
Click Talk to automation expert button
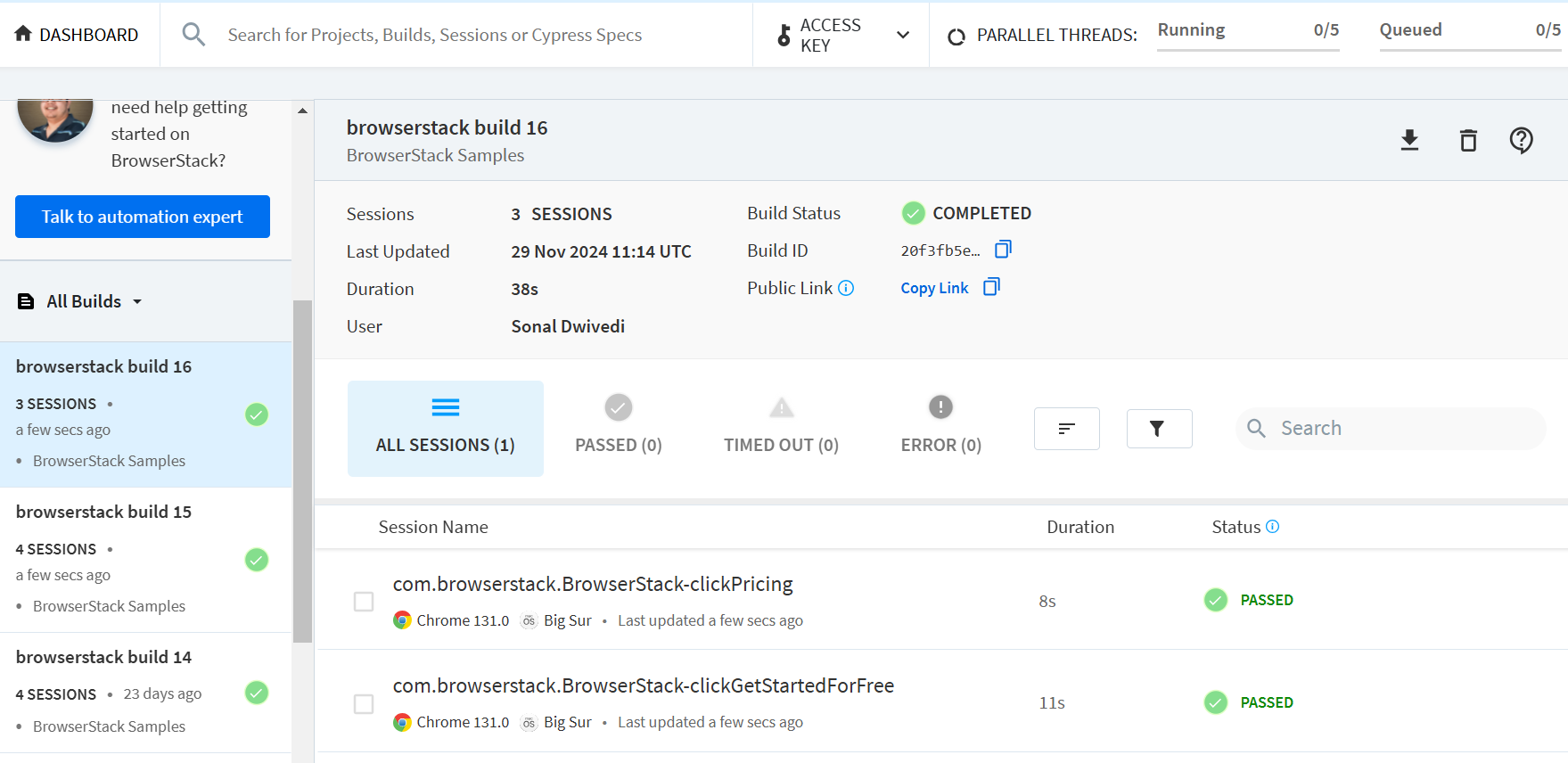[143, 217]
